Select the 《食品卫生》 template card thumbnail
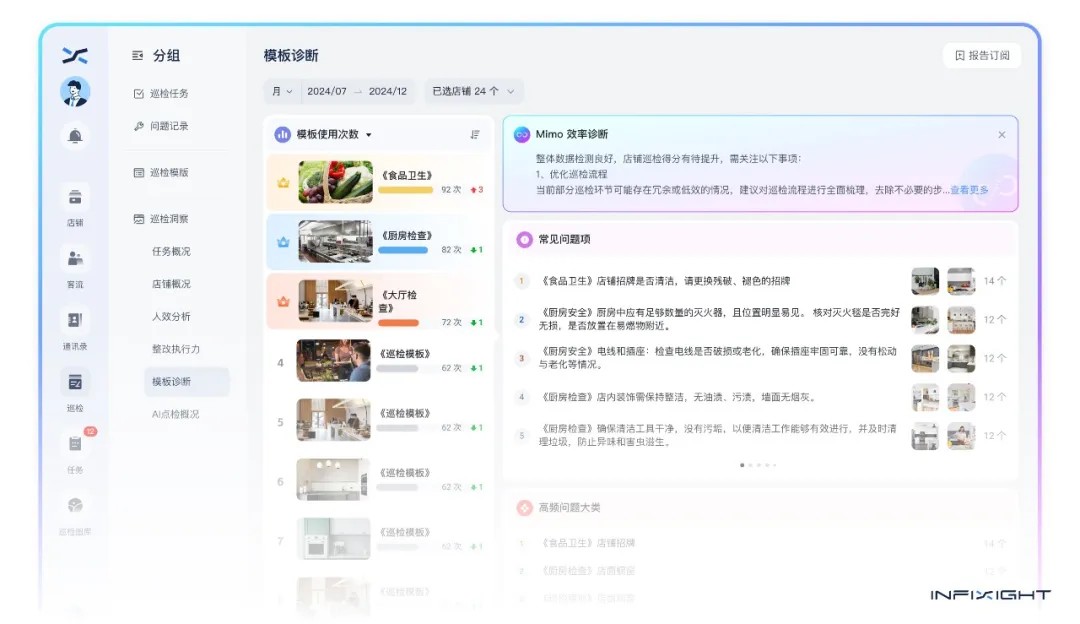Viewport: 1080px width, 624px height. 335,182
